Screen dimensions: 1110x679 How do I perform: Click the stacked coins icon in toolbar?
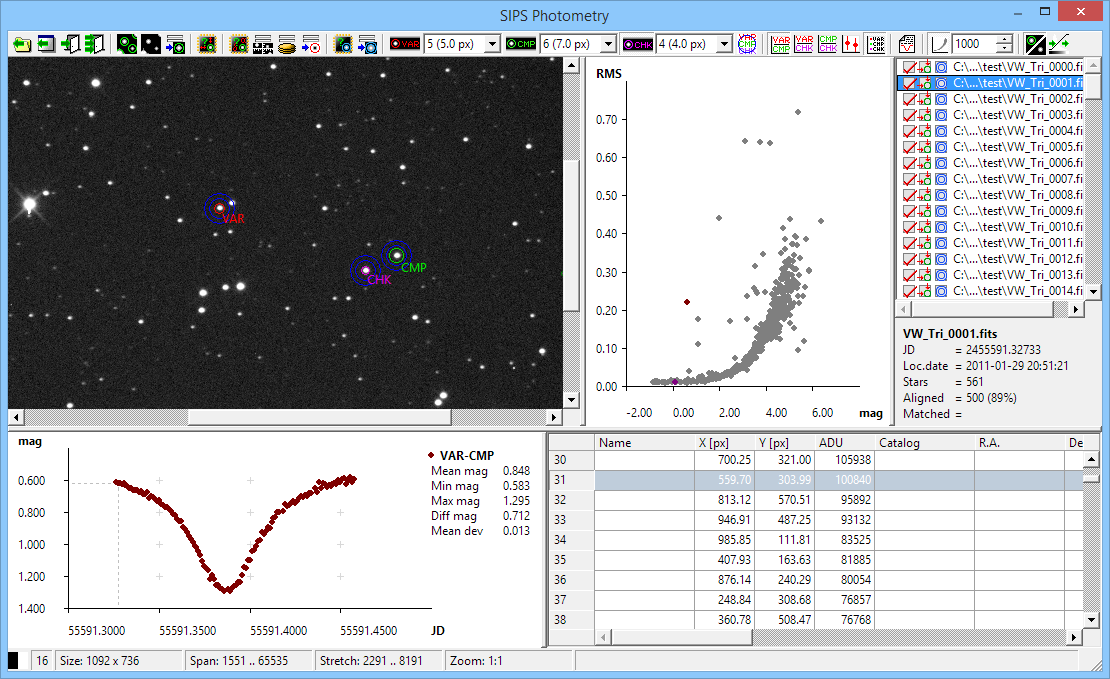pyautogui.click(x=286, y=44)
